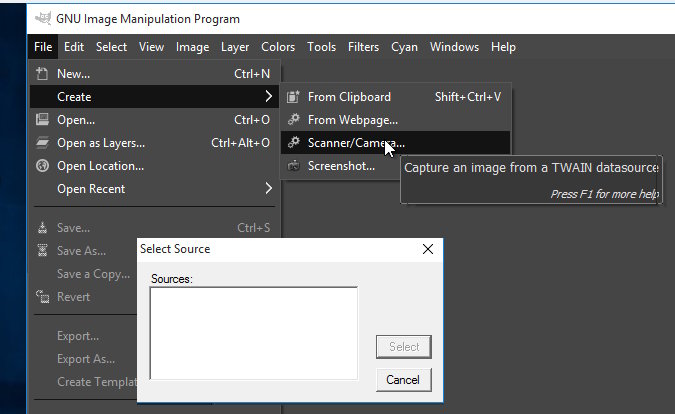Click the empty Sources list box
This screenshot has height=414, width=675.
[x=254, y=333]
